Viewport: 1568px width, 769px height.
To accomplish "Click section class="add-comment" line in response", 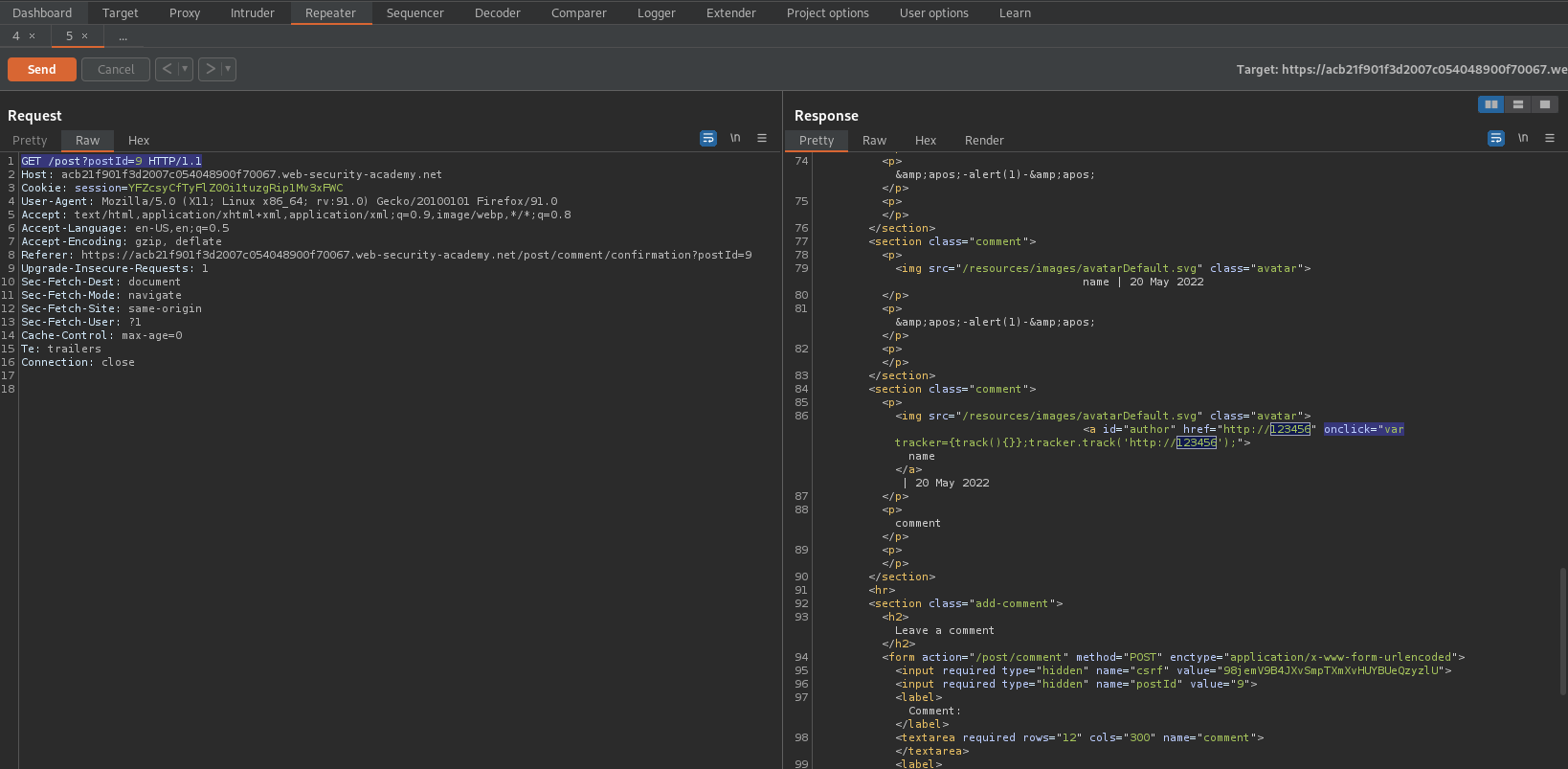I will (x=965, y=603).
